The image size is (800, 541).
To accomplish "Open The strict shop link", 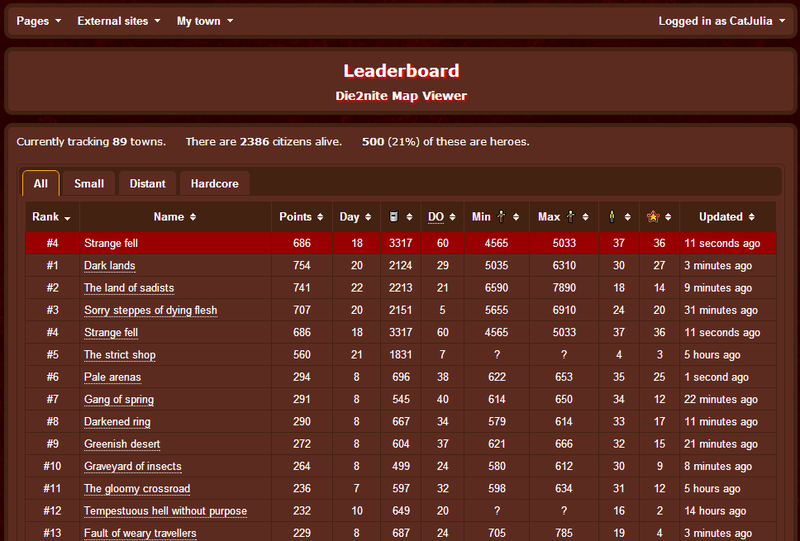I will [x=120, y=355].
